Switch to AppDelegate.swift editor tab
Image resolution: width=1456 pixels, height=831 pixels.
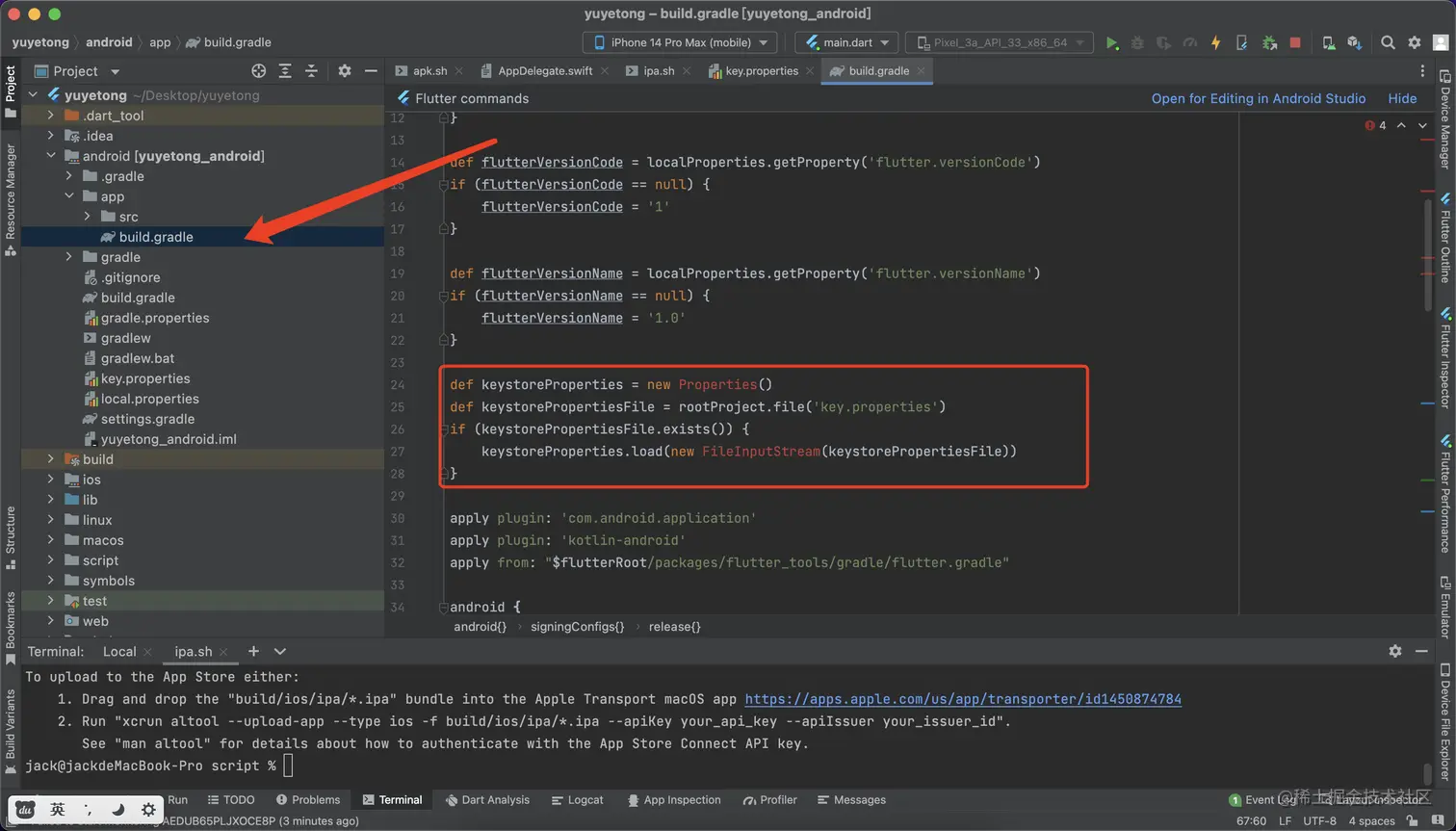click(x=544, y=71)
